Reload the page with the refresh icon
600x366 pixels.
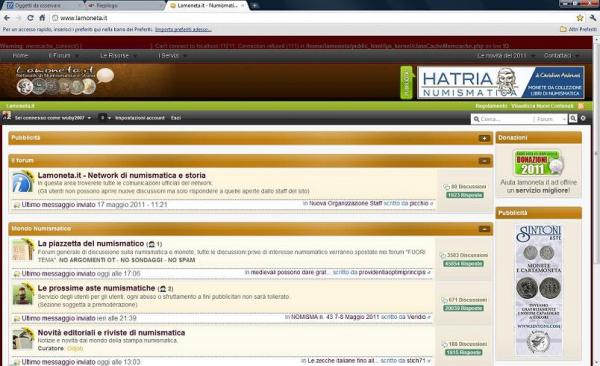tap(30, 18)
